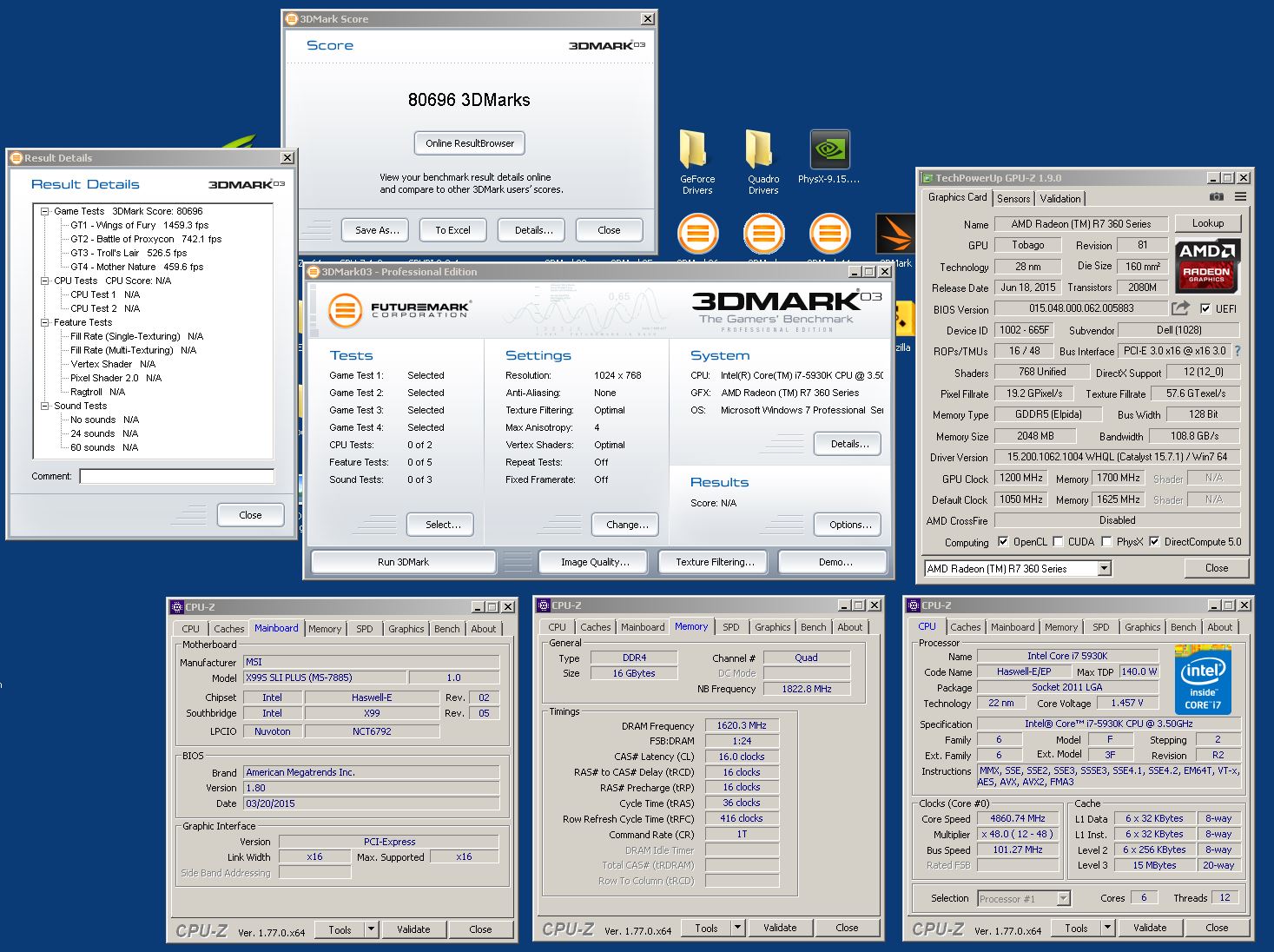Toggle the DirectCompute 5.0 checkbox
This screenshot has height=952, width=1274.
coord(1154,542)
